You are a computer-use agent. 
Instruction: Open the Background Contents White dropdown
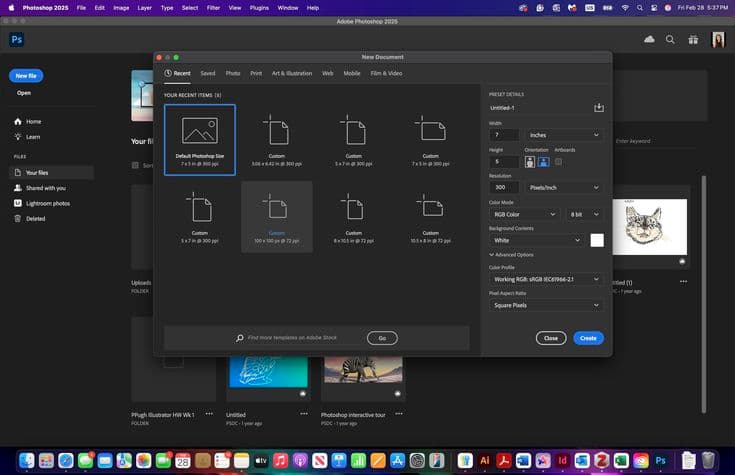pyautogui.click(x=536, y=240)
